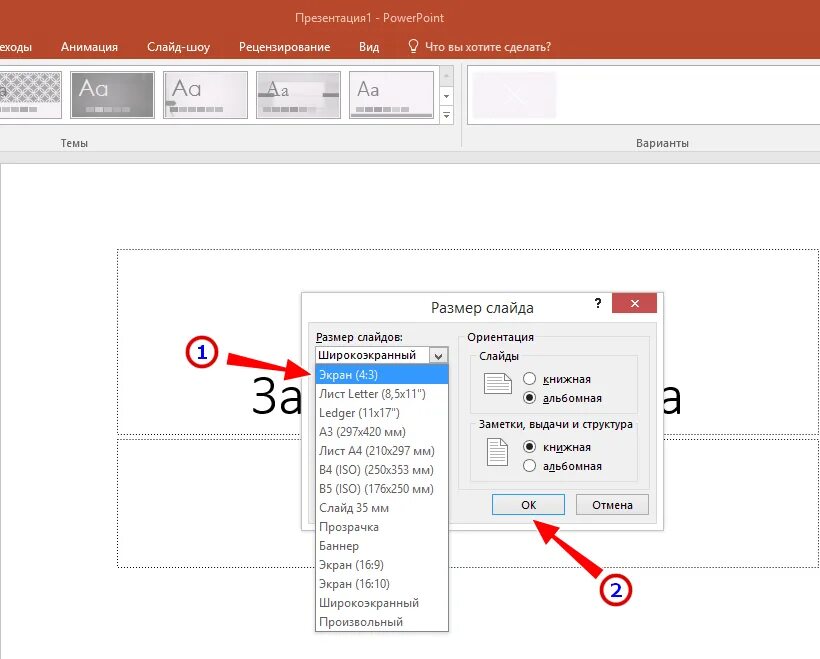Select the dark gray gradient theme thumbnail

tap(112, 95)
